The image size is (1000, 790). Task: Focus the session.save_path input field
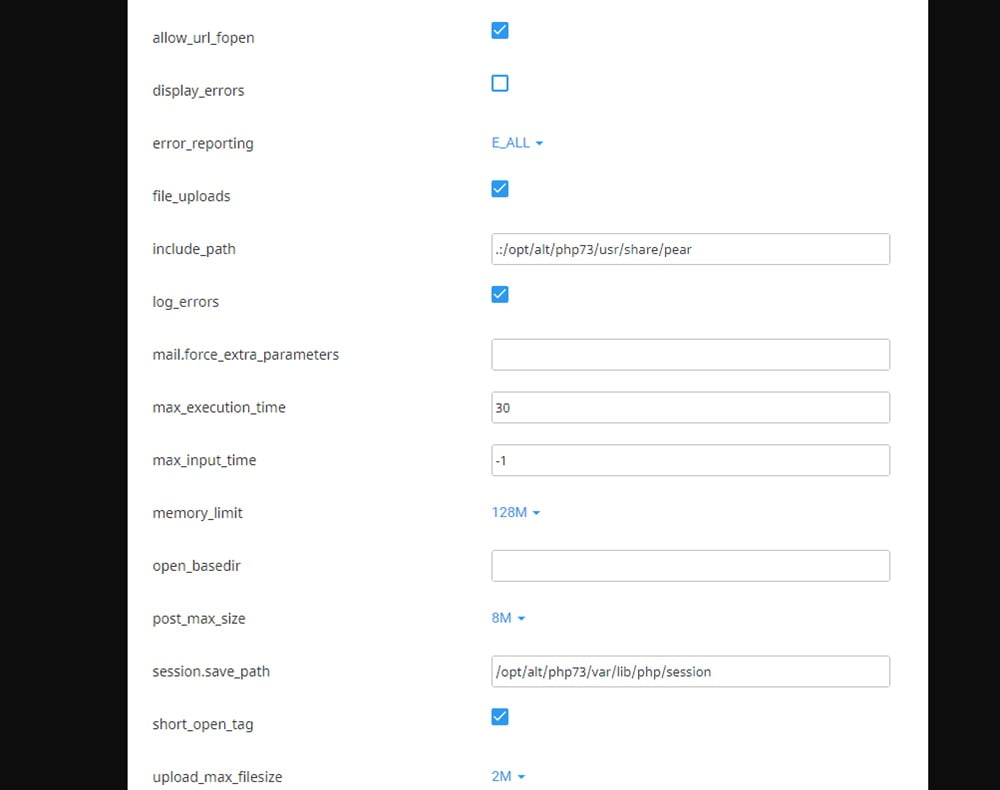(x=691, y=671)
